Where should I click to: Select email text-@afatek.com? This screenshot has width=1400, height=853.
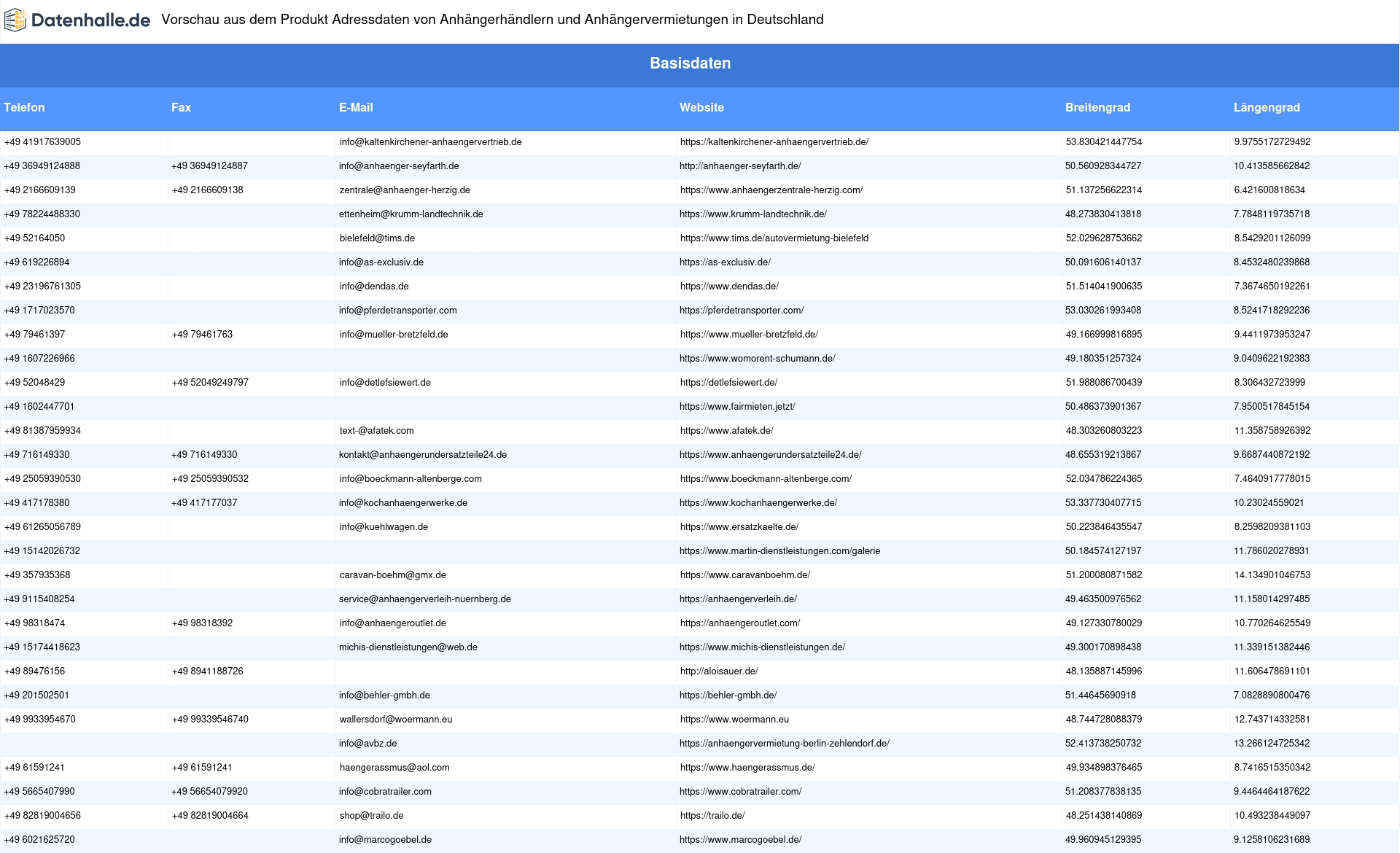click(376, 431)
